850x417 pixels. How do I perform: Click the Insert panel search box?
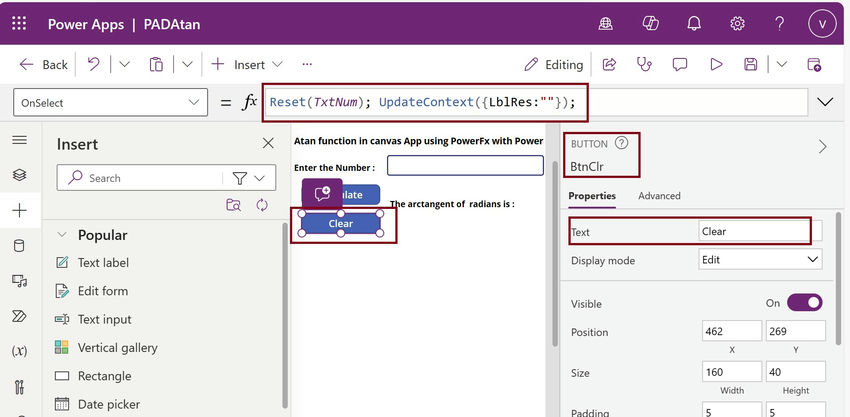click(140, 178)
